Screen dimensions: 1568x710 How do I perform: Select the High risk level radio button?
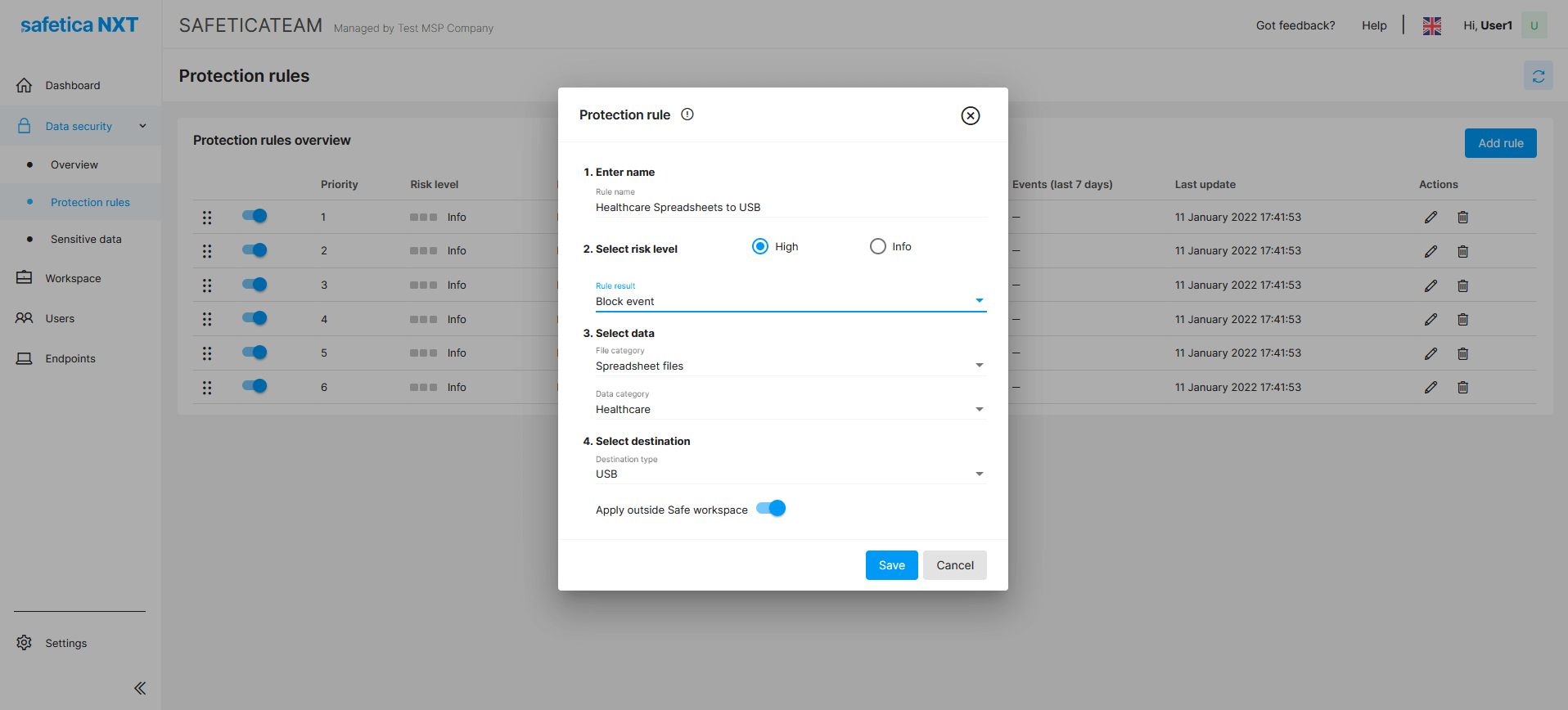(x=760, y=246)
